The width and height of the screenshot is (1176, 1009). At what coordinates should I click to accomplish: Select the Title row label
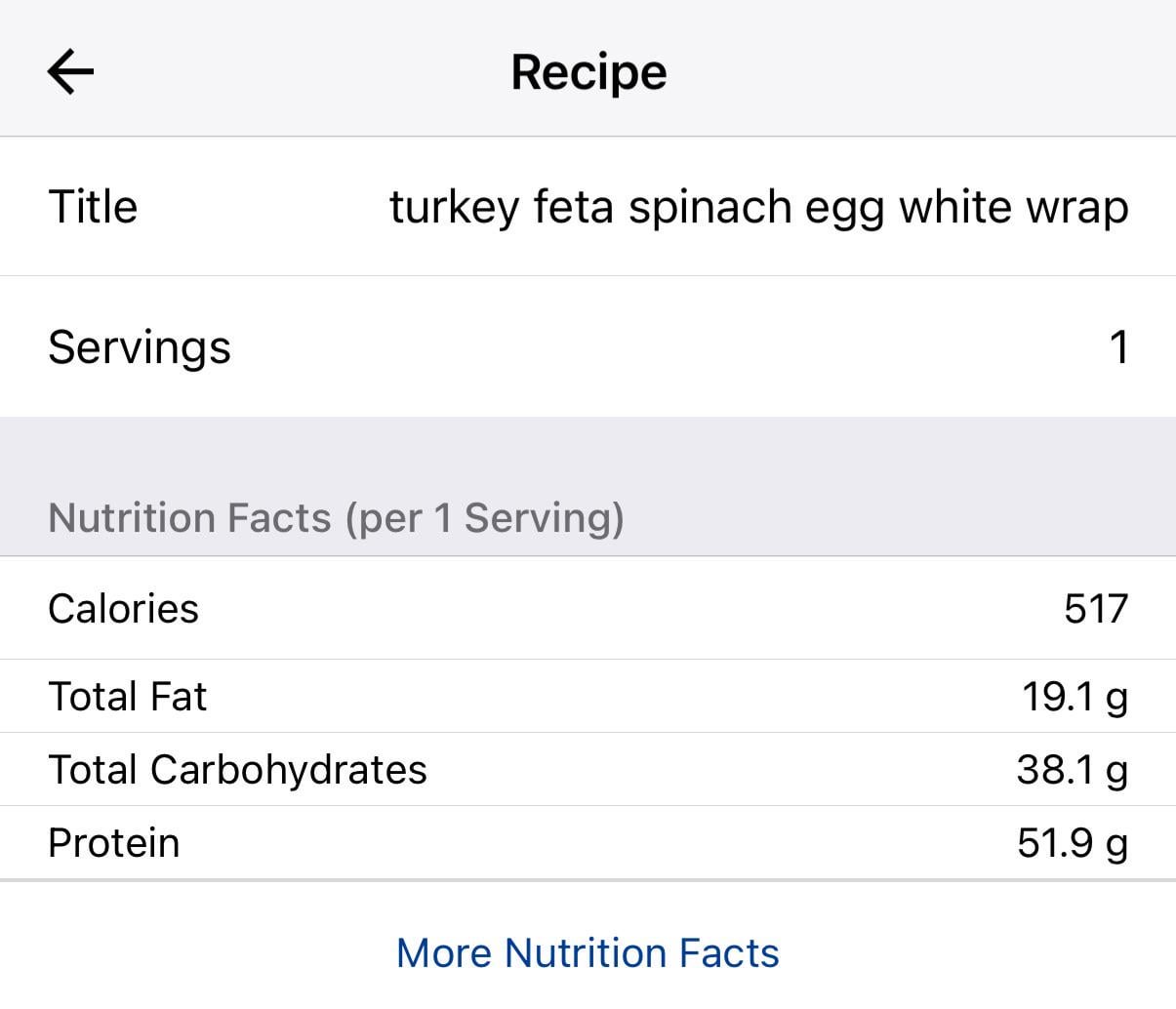93,207
